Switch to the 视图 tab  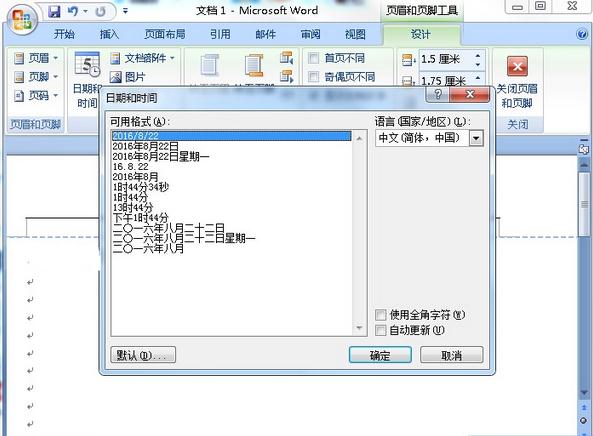355,34
